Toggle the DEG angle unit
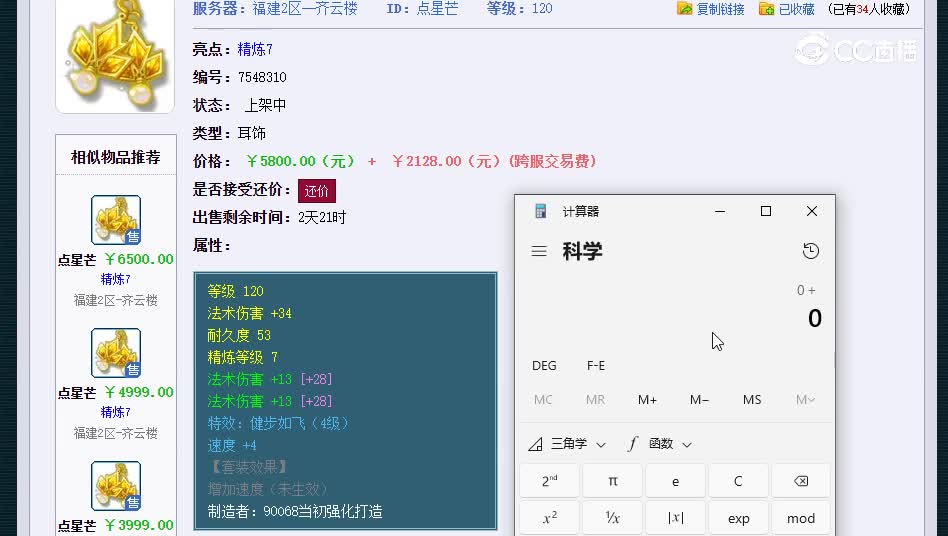The image size is (948, 536). click(544, 366)
